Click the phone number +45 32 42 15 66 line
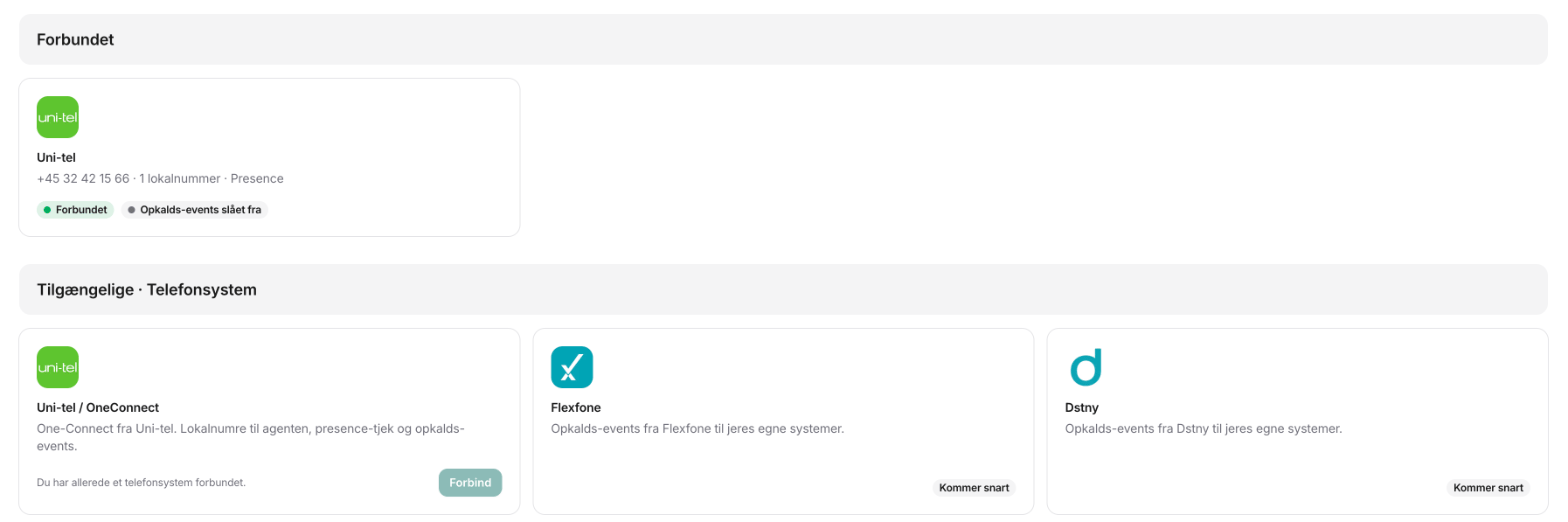Viewport: 1568px width, 522px height. pyautogui.click(x=160, y=178)
